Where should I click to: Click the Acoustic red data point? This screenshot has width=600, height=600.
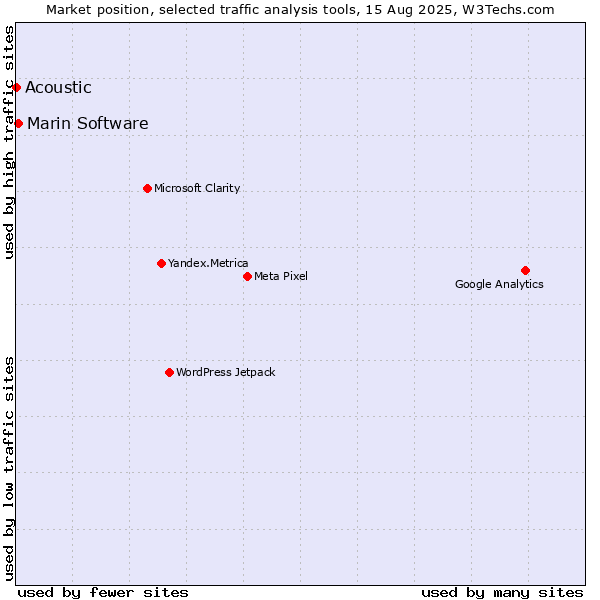(16, 88)
